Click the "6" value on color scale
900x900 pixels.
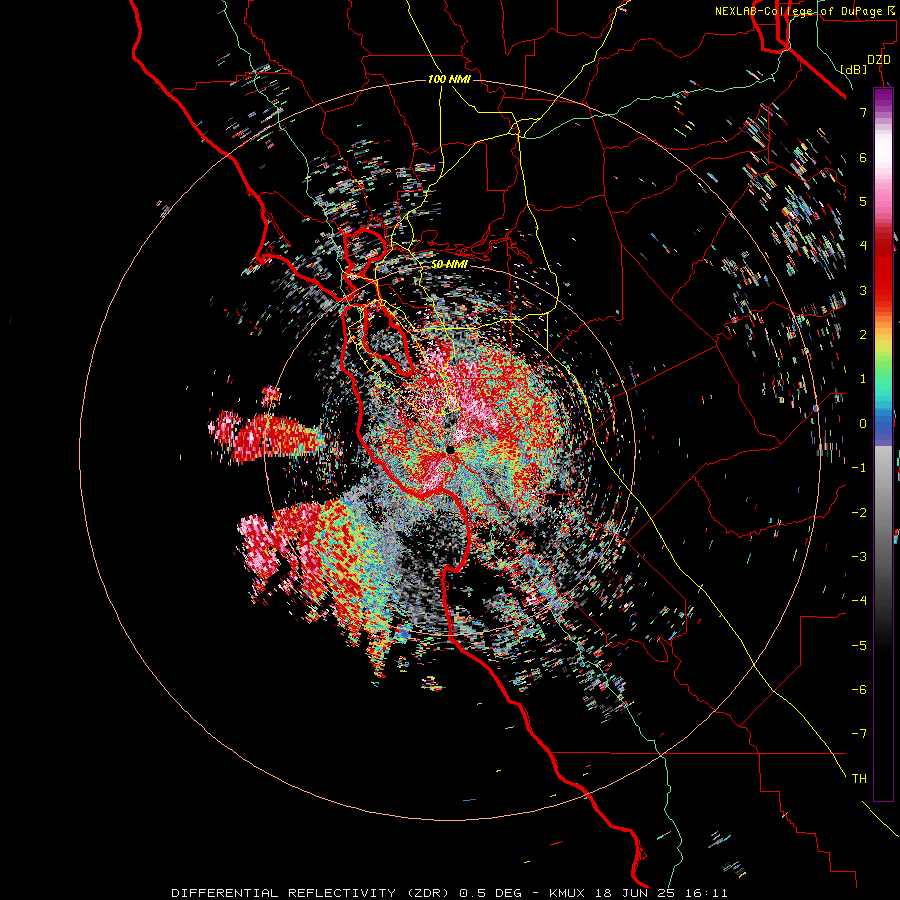click(x=863, y=157)
